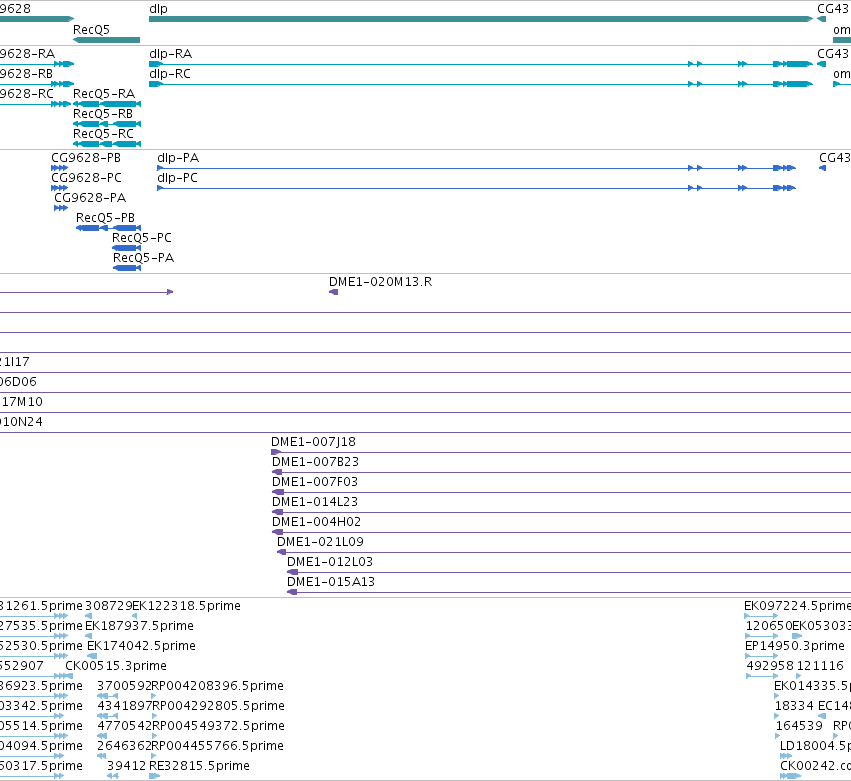Click the 4770542 feature label
This screenshot has width=851, height=781.
[124, 726]
